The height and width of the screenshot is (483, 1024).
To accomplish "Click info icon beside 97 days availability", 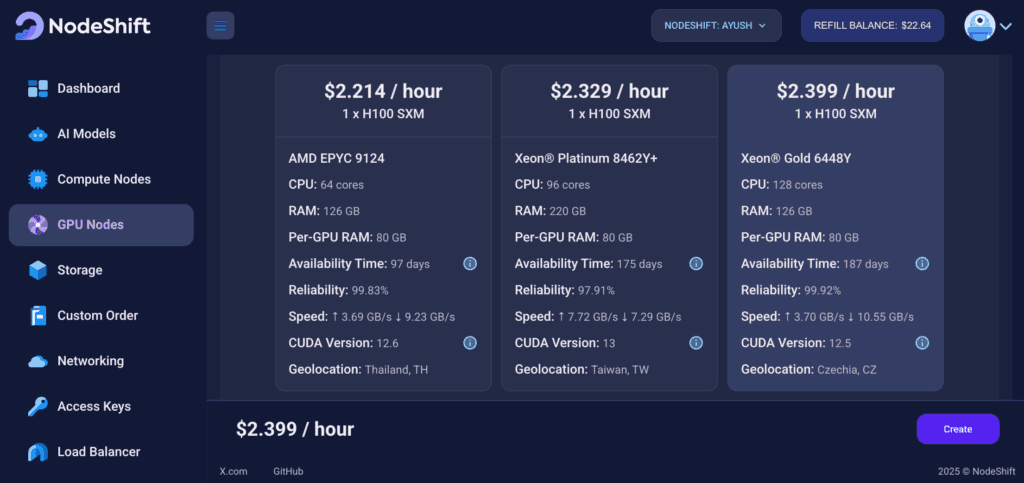I will click(x=470, y=264).
